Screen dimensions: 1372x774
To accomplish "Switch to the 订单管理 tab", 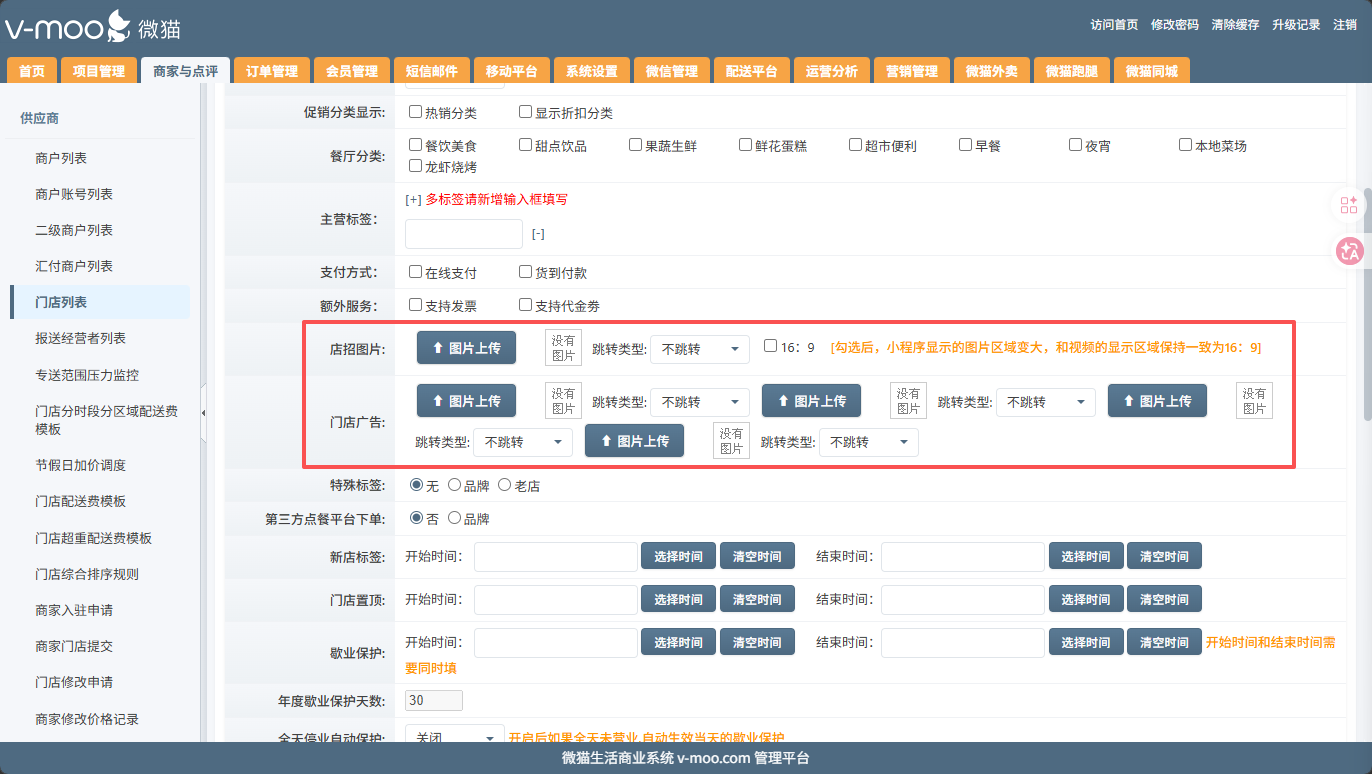I will coord(272,71).
